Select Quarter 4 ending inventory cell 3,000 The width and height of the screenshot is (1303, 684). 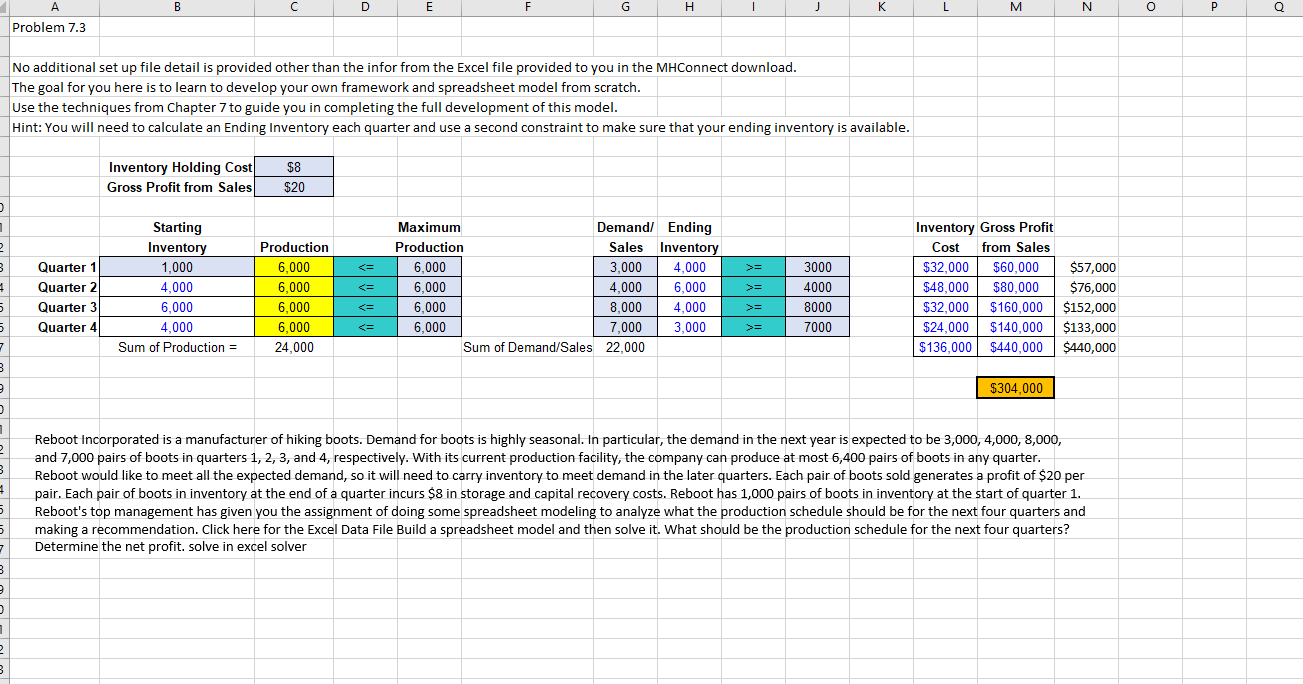(x=689, y=327)
